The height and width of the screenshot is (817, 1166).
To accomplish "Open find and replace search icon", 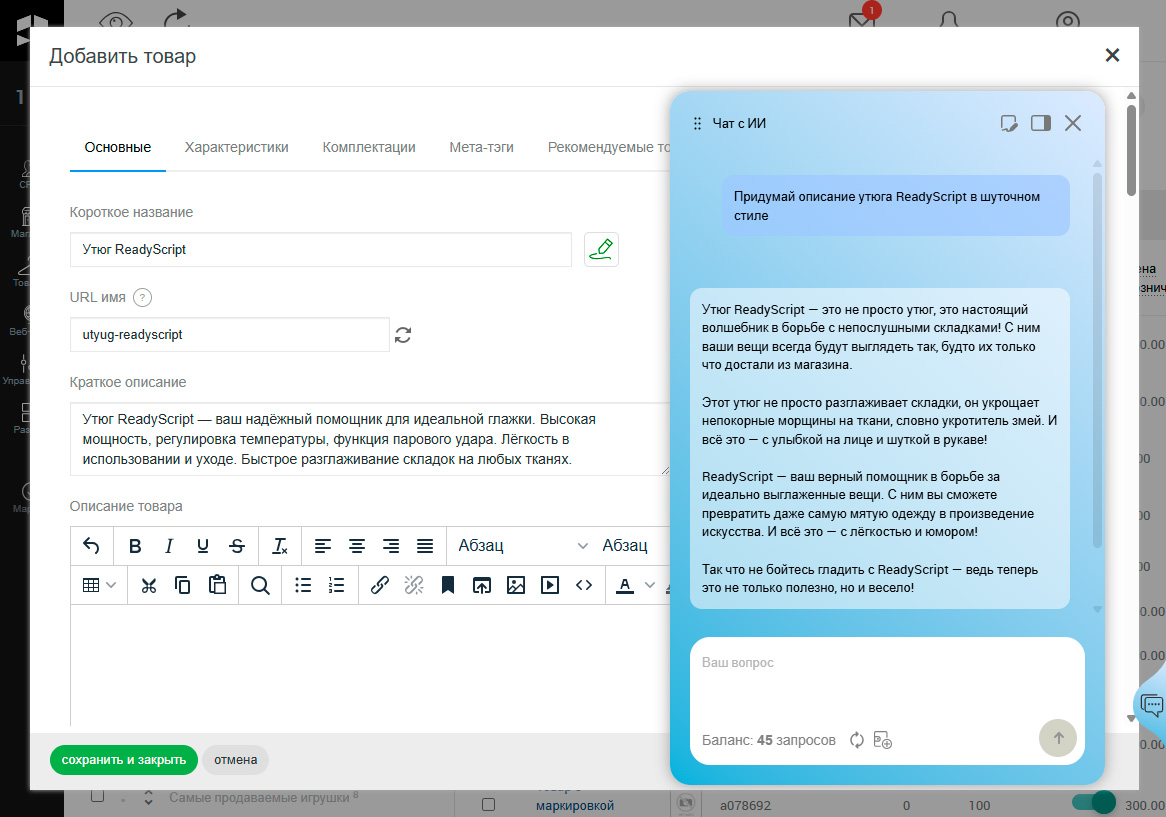I will click(x=260, y=585).
